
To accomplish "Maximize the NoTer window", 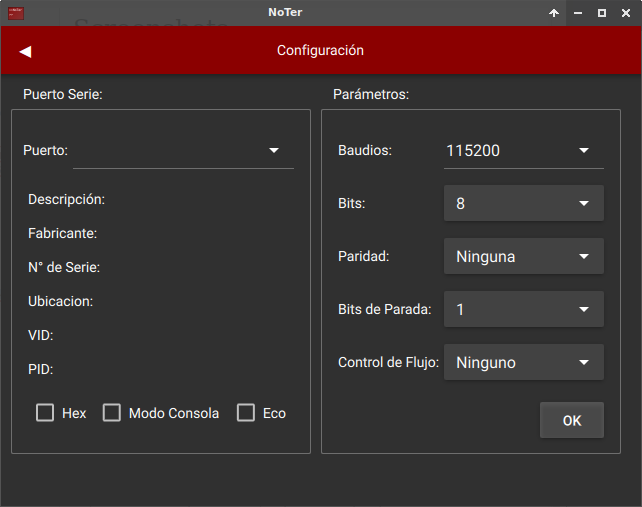I will (x=601, y=13).
